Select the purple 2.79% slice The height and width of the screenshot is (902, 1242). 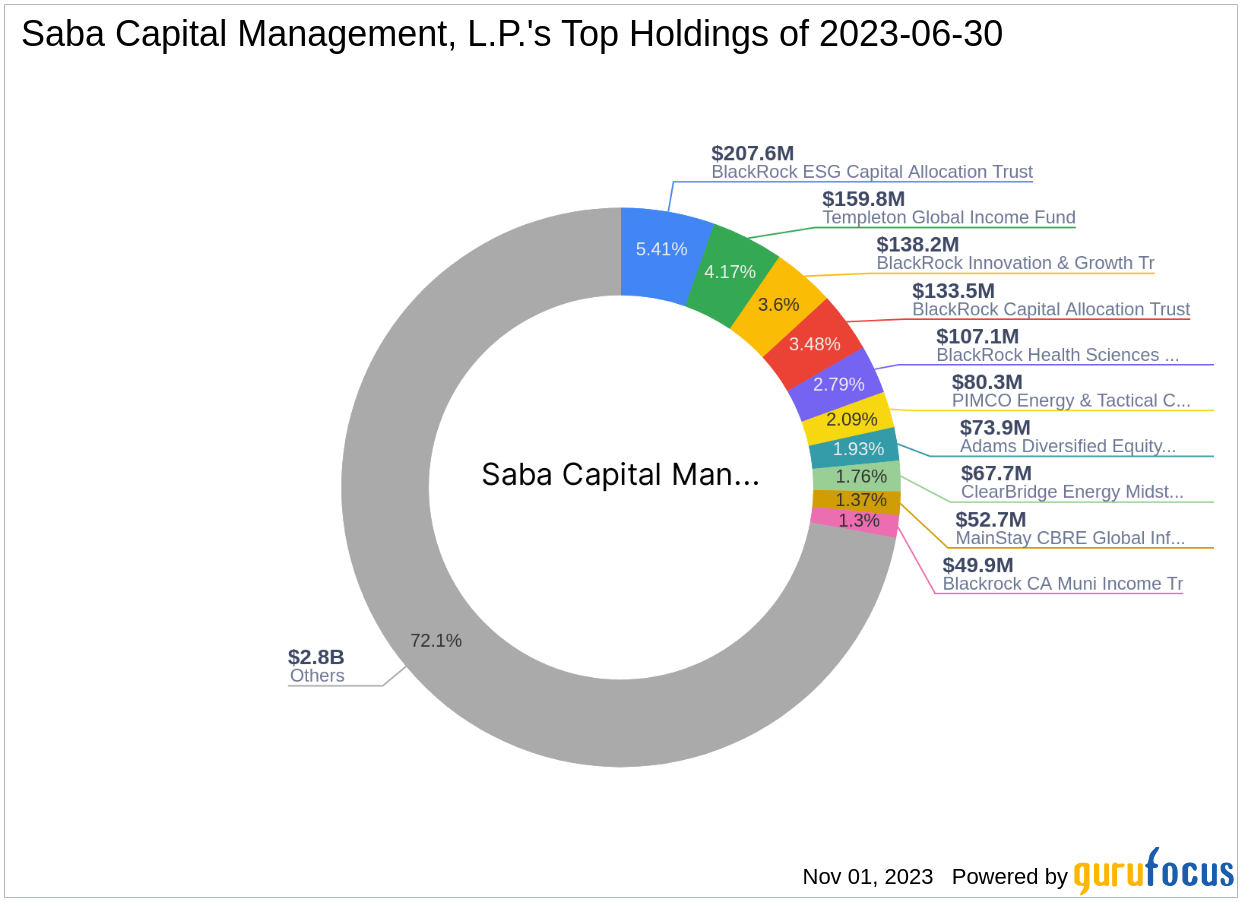[838, 386]
